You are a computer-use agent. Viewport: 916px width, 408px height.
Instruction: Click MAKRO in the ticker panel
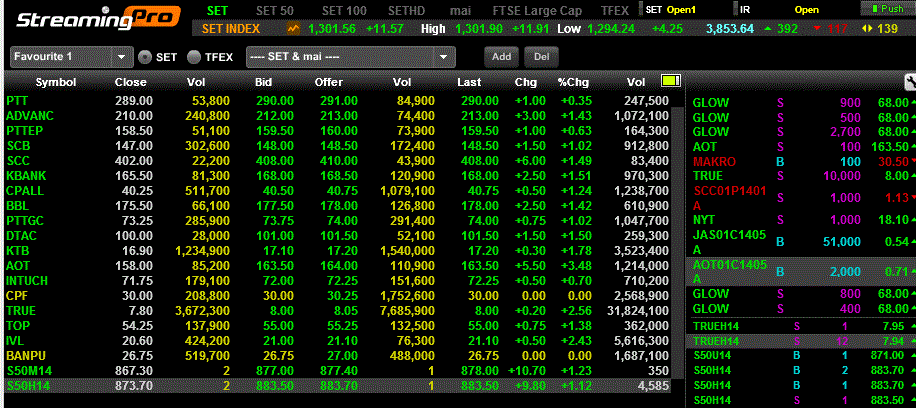coord(714,161)
